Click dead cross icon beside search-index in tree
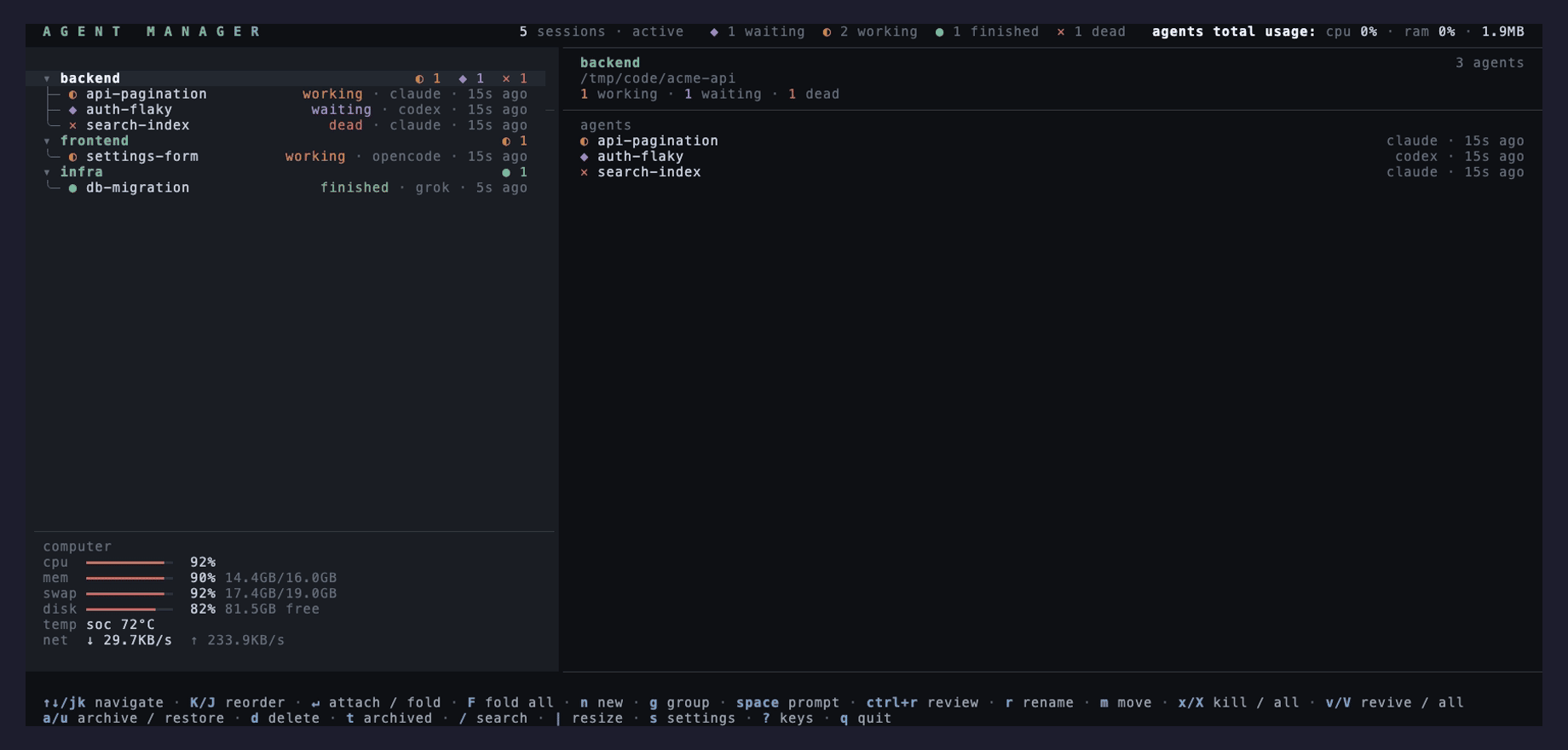 pyautogui.click(x=72, y=125)
